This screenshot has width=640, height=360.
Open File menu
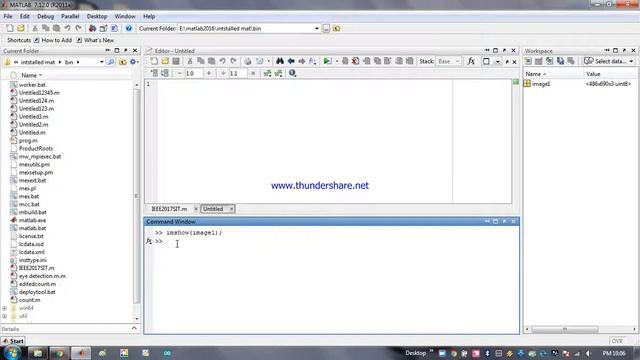pos(8,16)
